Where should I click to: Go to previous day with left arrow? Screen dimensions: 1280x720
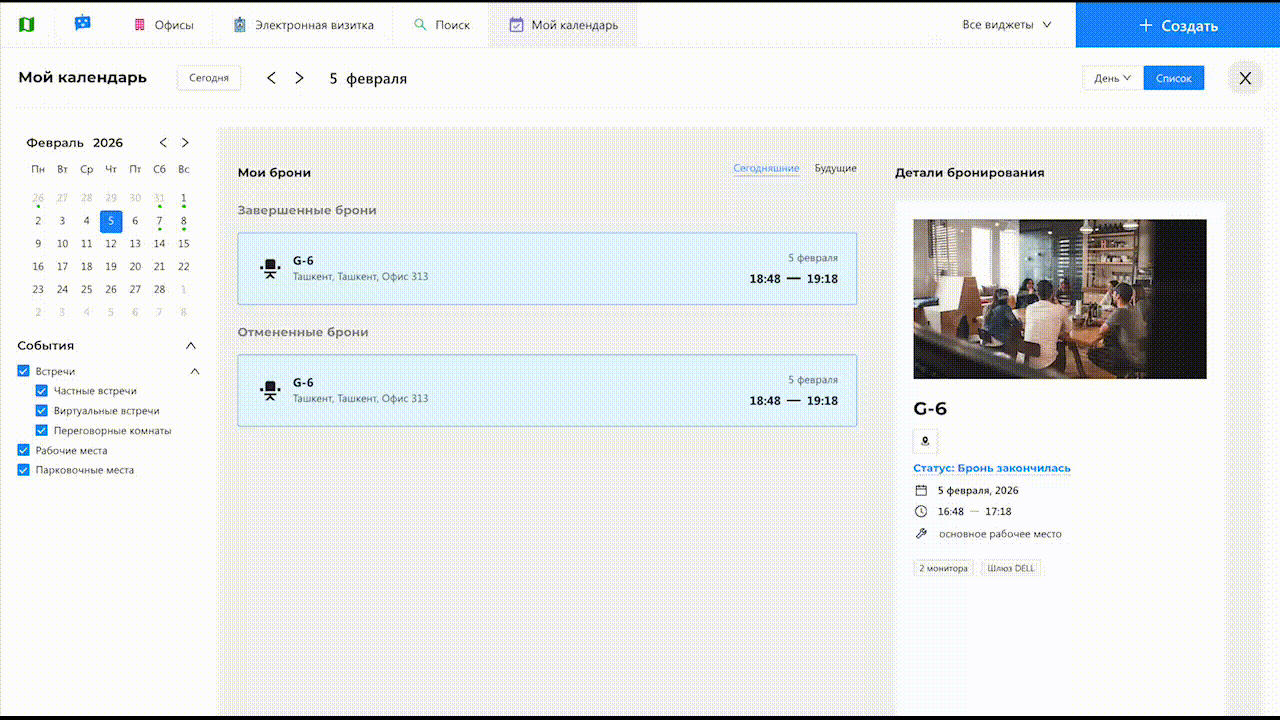tap(271, 78)
